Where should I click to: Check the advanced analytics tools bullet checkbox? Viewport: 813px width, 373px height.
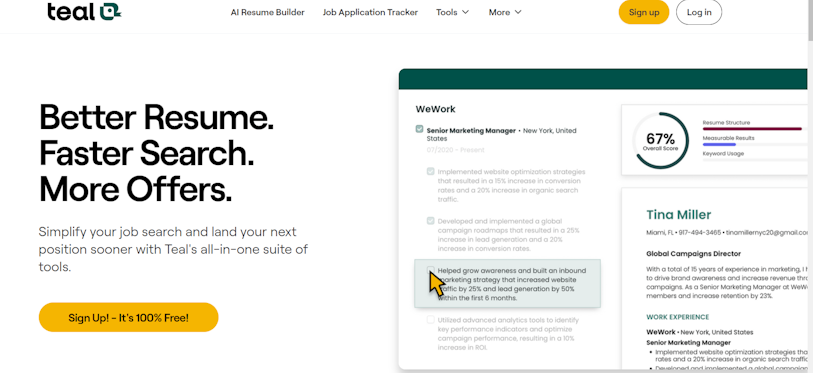[430, 320]
